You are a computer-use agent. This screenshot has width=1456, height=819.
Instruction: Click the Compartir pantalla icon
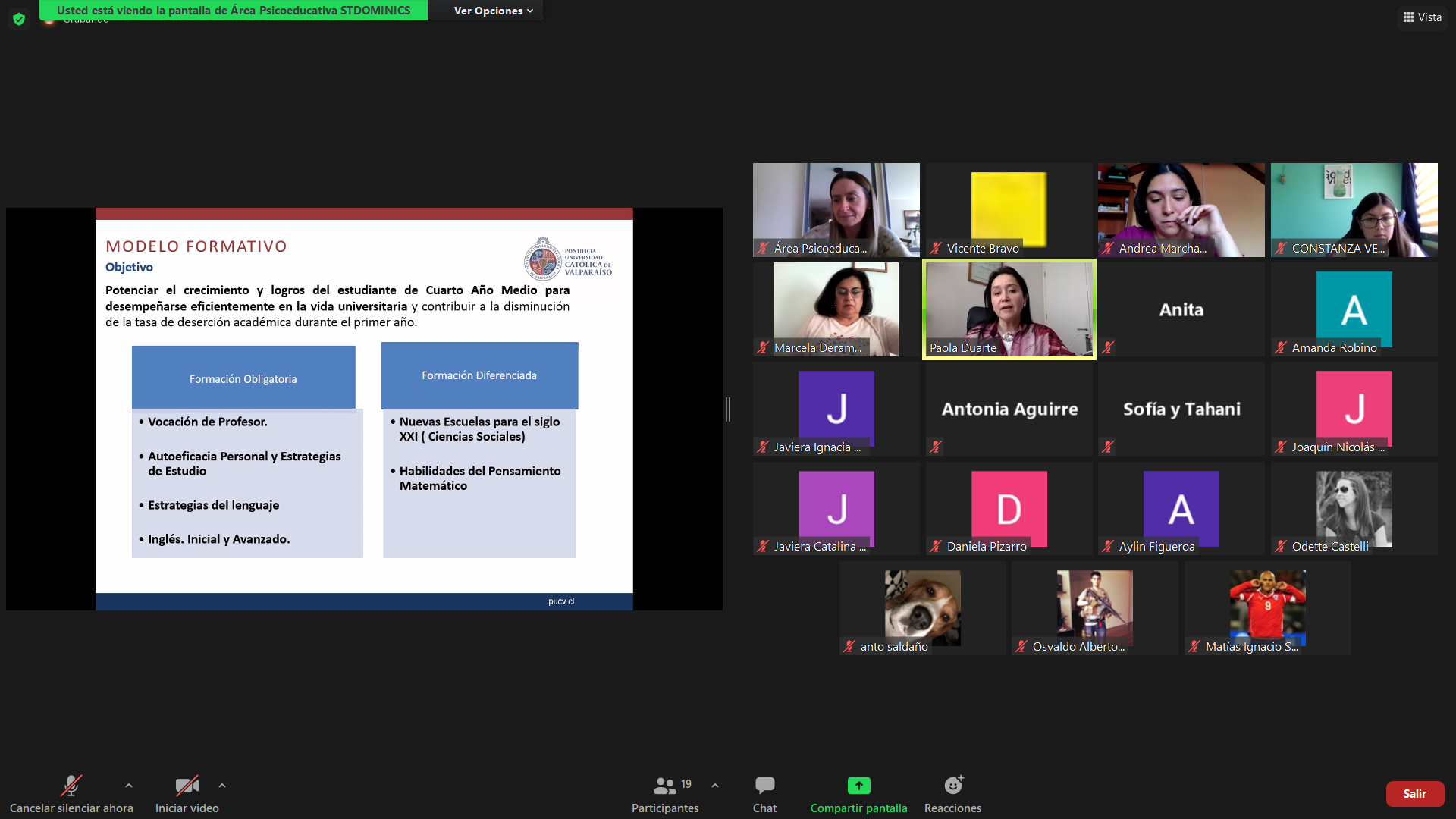coord(858,786)
